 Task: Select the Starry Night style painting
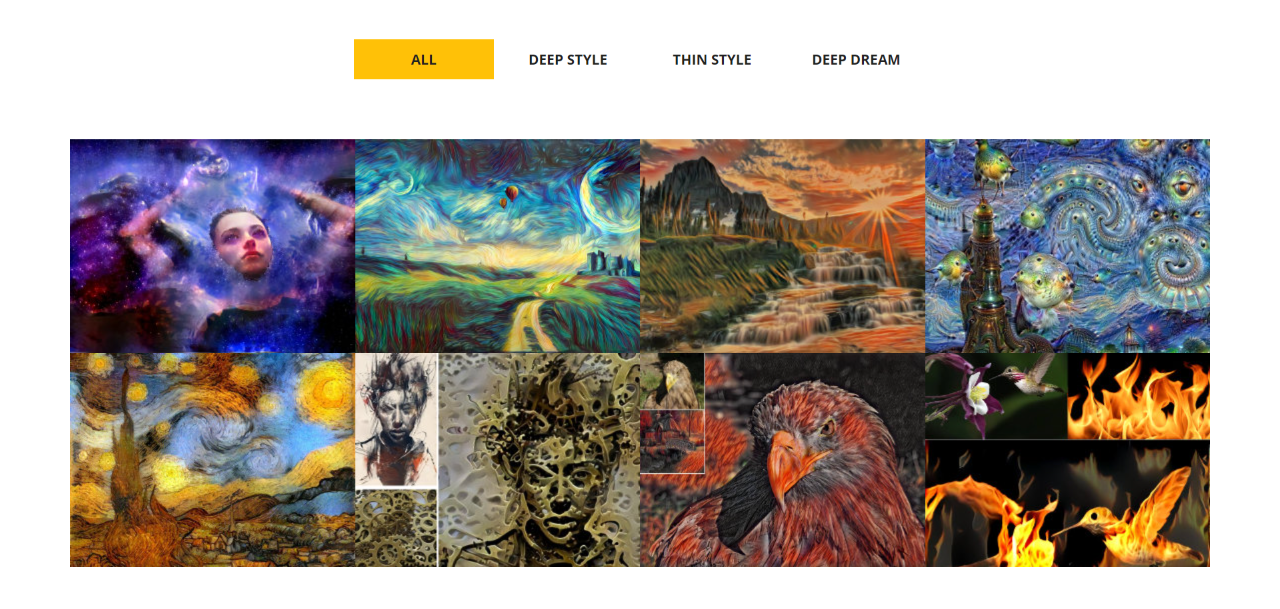[212, 460]
